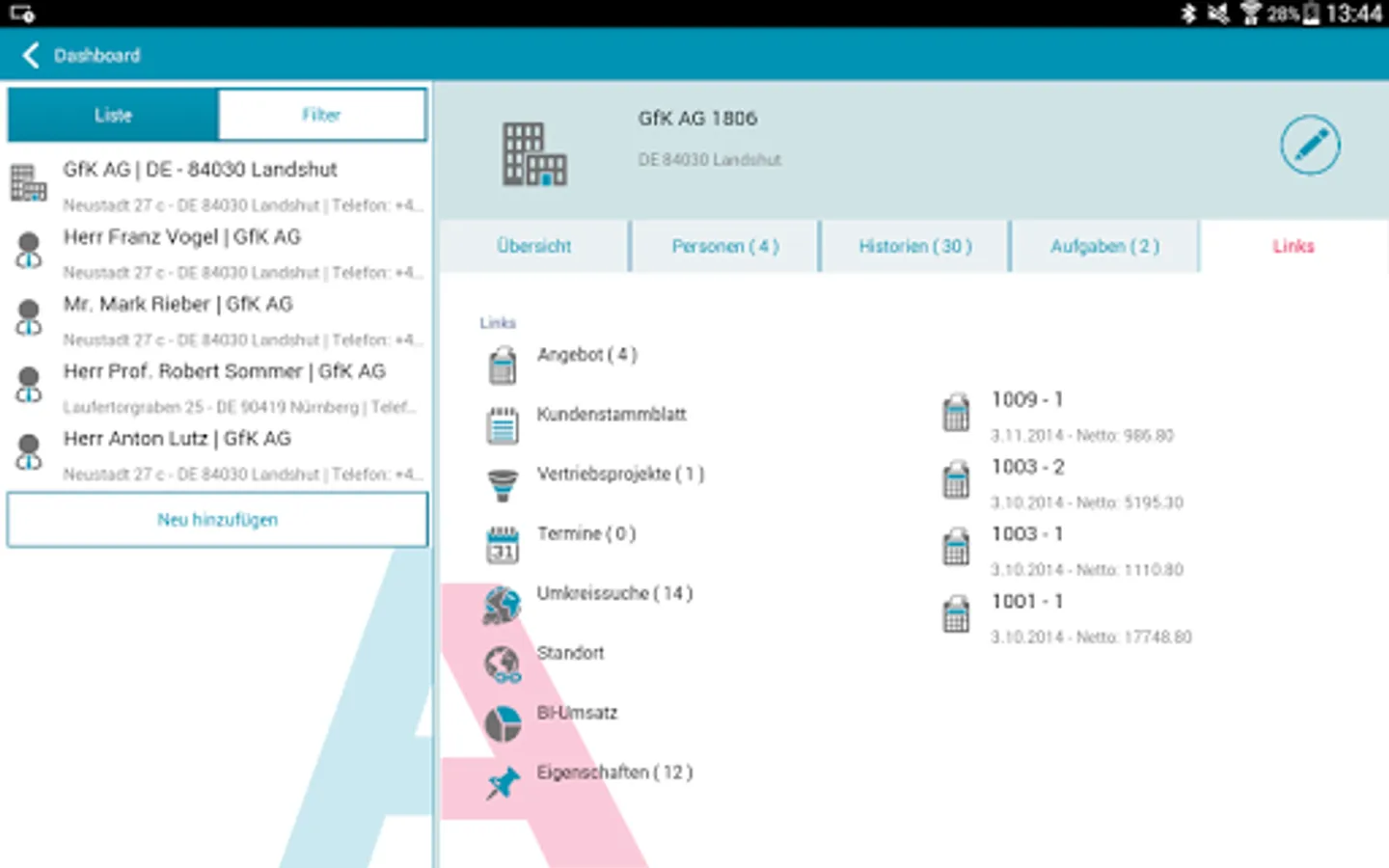The image size is (1389, 868).
Task: Click the Kundenstammblatt notepad icon
Action: pos(503,425)
